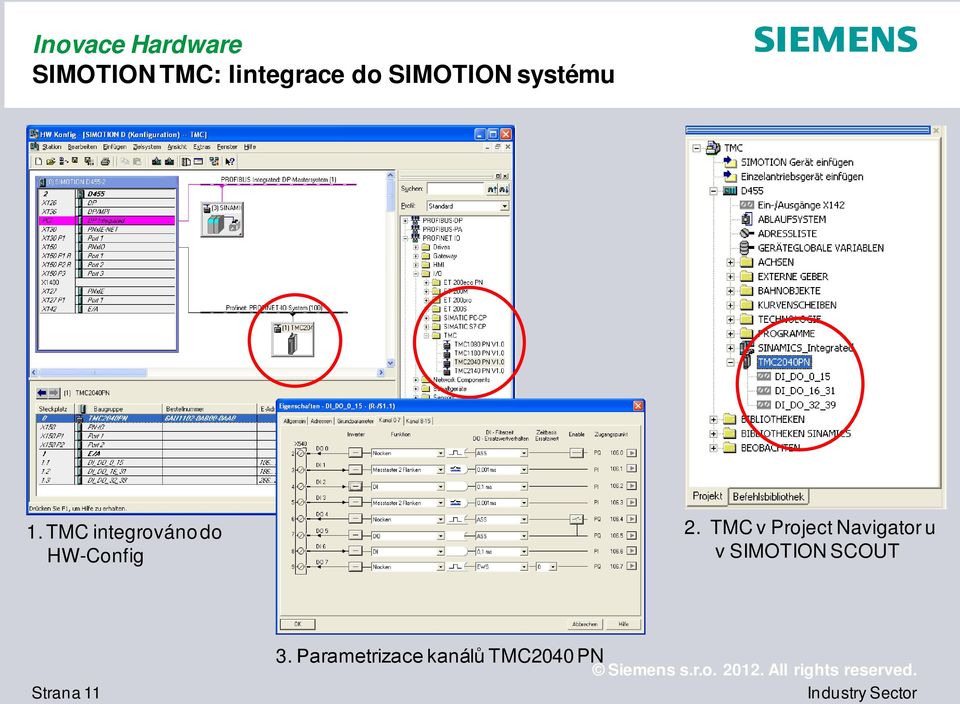
Task: Select the TMC2040 device icon on Profinet line
Action: pyautogui.click(x=293, y=340)
